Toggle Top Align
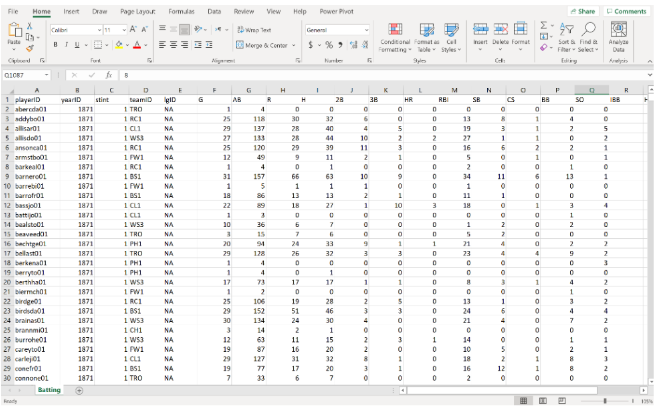 click(162, 29)
